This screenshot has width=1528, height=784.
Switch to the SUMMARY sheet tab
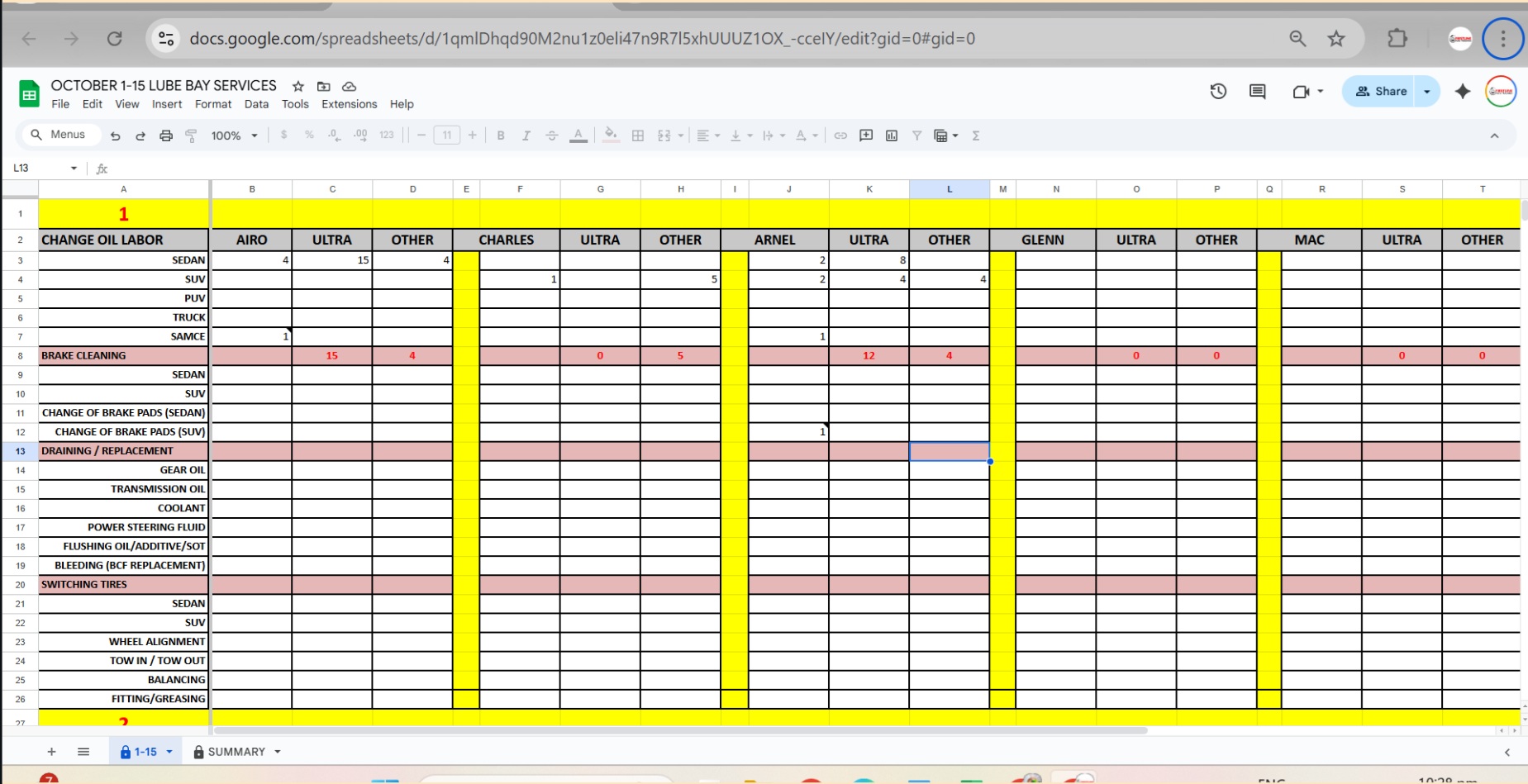(236, 752)
